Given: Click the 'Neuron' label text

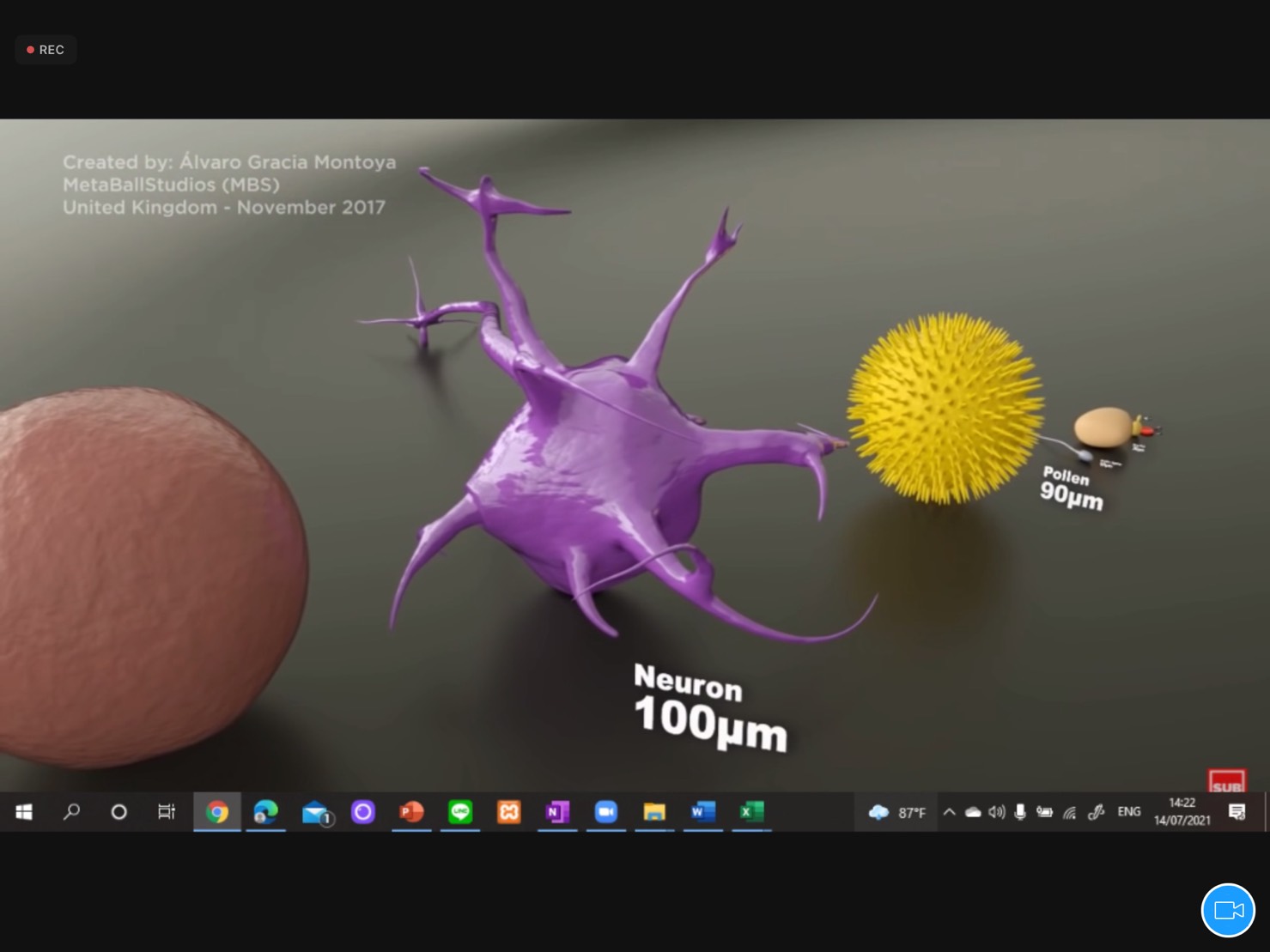Looking at the screenshot, I should pos(688,683).
